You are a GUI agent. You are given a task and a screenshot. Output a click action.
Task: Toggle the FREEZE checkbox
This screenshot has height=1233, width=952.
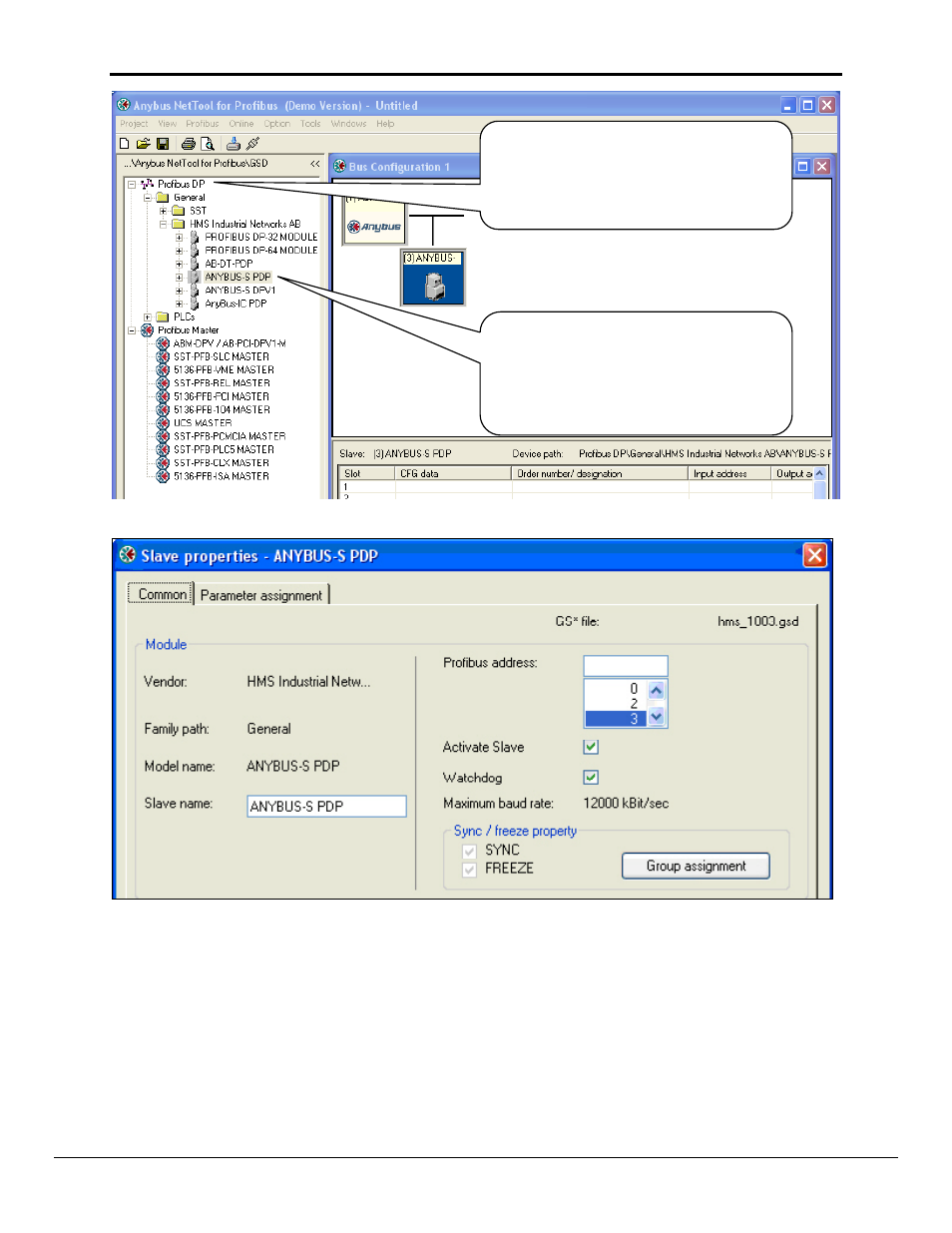click(469, 870)
